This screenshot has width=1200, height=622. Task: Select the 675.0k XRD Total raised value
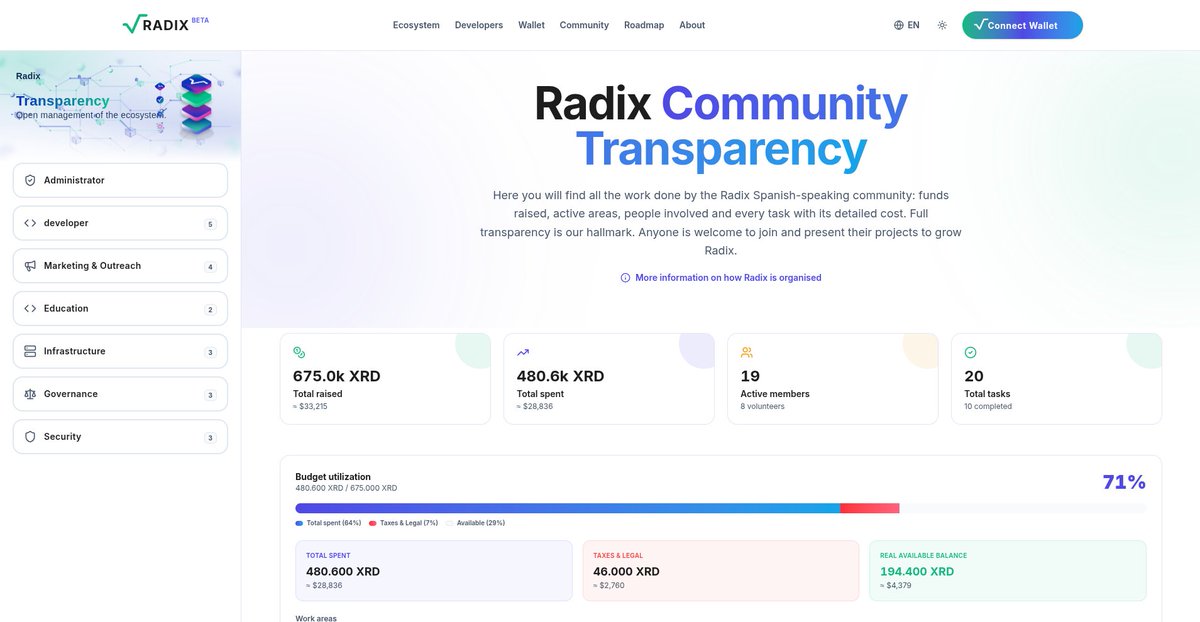337,376
